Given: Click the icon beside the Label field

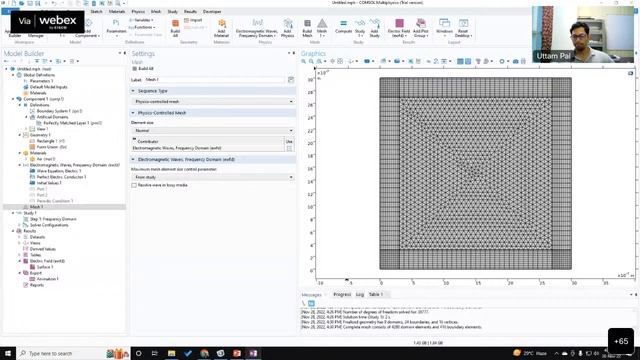Looking at the screenshot, I should [291, 80].
